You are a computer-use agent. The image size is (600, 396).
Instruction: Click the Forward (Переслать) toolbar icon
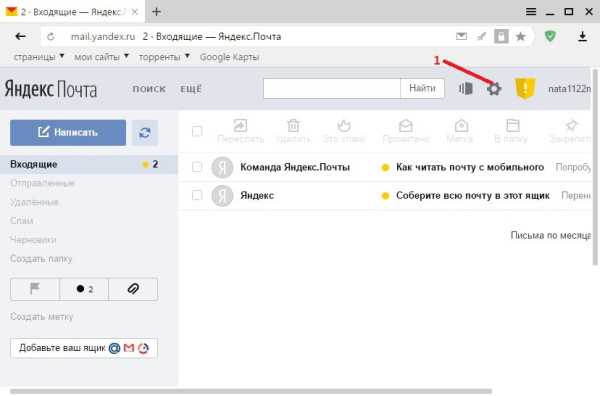point(240,125)
